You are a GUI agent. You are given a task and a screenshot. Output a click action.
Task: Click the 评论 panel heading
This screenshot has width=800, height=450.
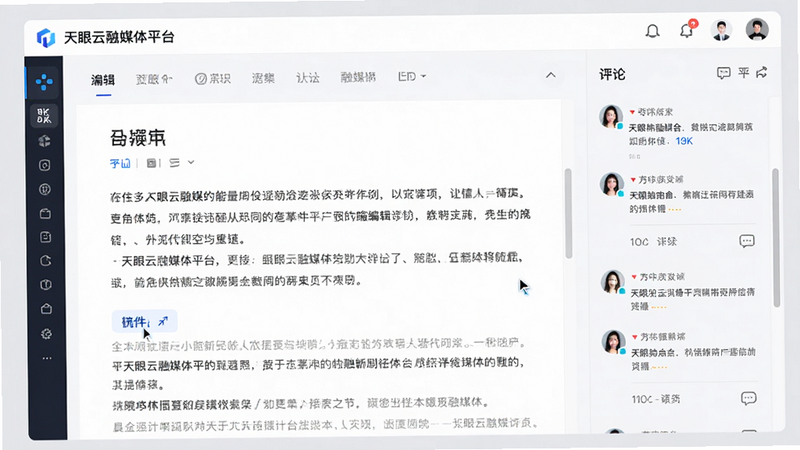pyautogui.click(x=612, y=74)
